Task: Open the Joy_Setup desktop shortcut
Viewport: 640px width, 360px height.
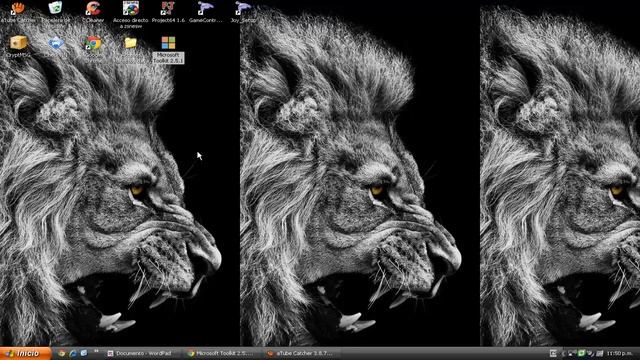Action: point(243,11)
